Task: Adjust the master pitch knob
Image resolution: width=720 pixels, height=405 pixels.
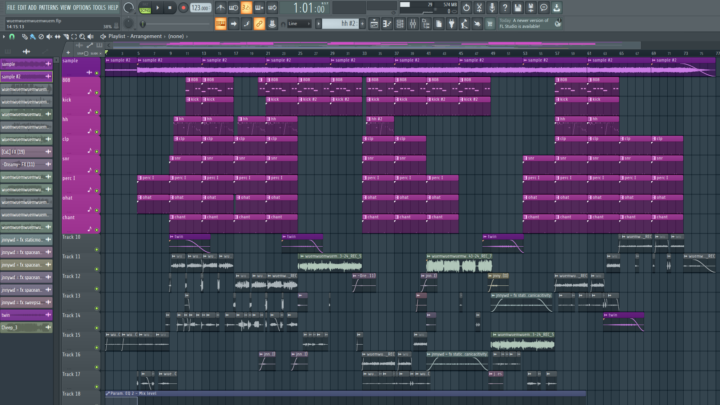Action: 129,23
